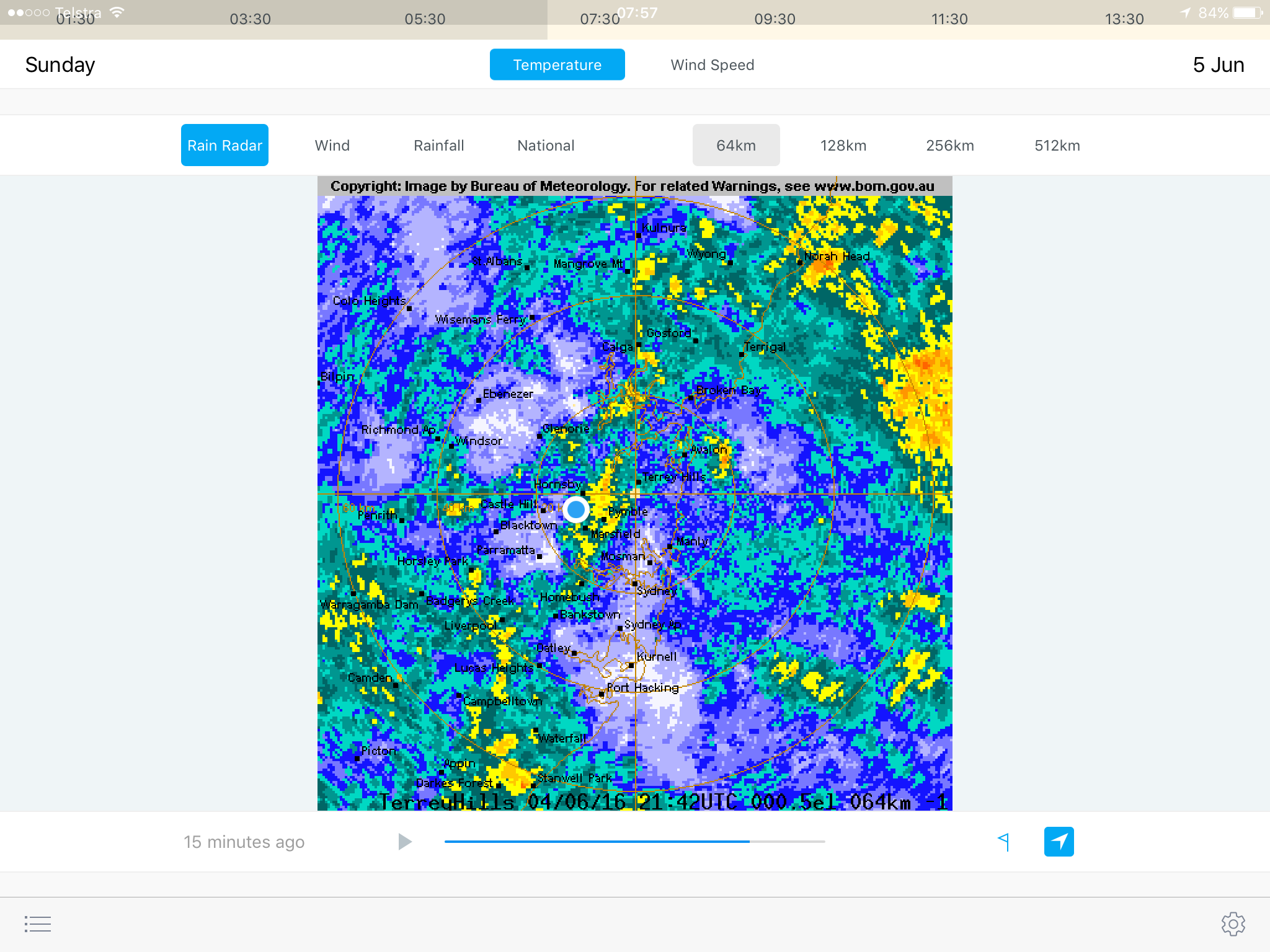1270x952 pixels.
Task: Tap the Wi-Fi signal icon
Action: [117, 12]
